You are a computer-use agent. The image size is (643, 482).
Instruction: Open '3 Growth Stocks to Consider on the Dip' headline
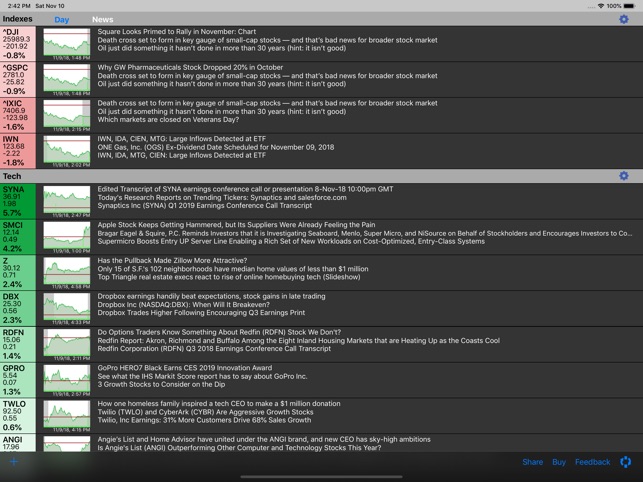[161, 384]
